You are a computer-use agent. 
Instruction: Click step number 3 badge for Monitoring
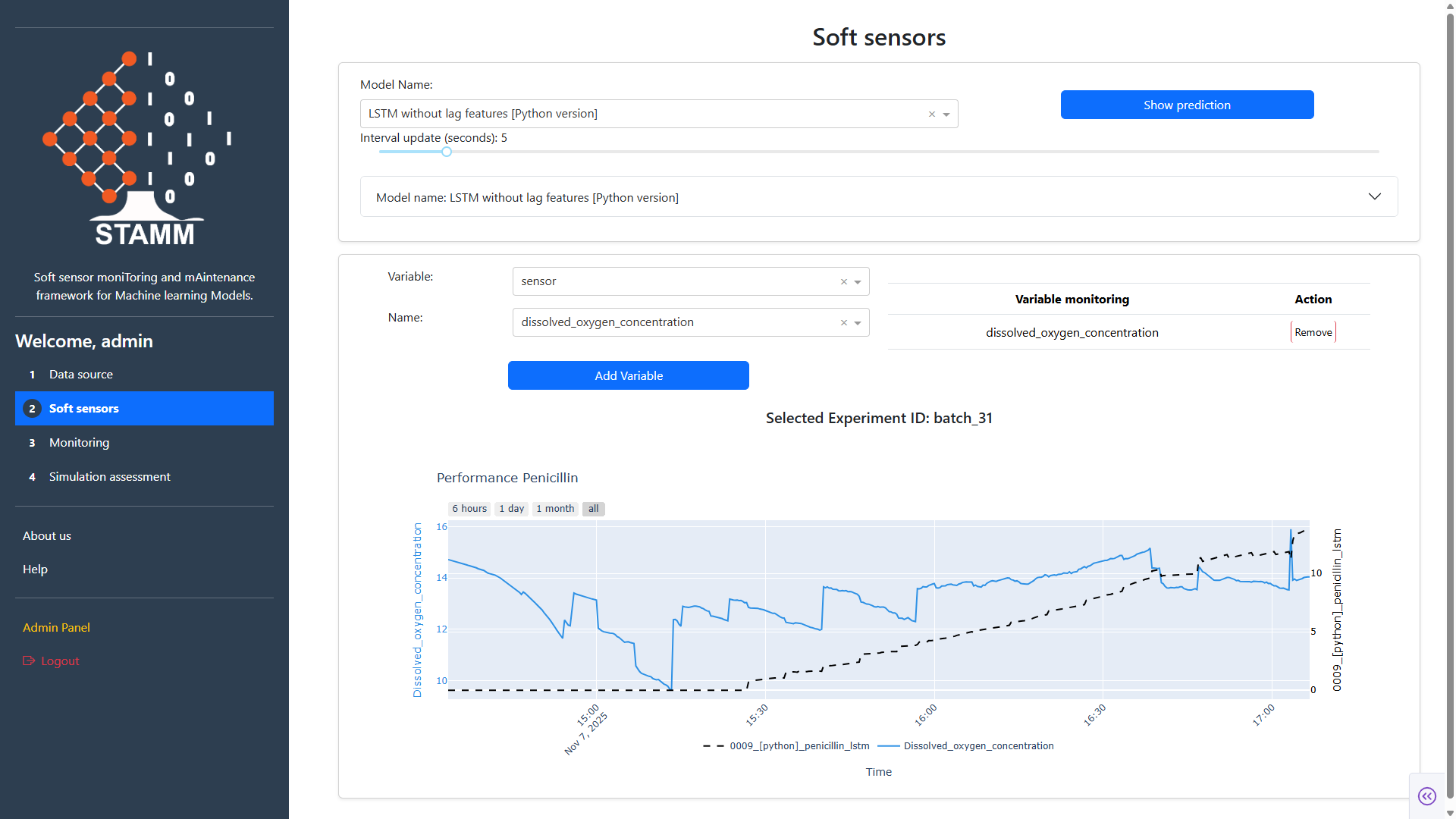(x=32, y=443)
